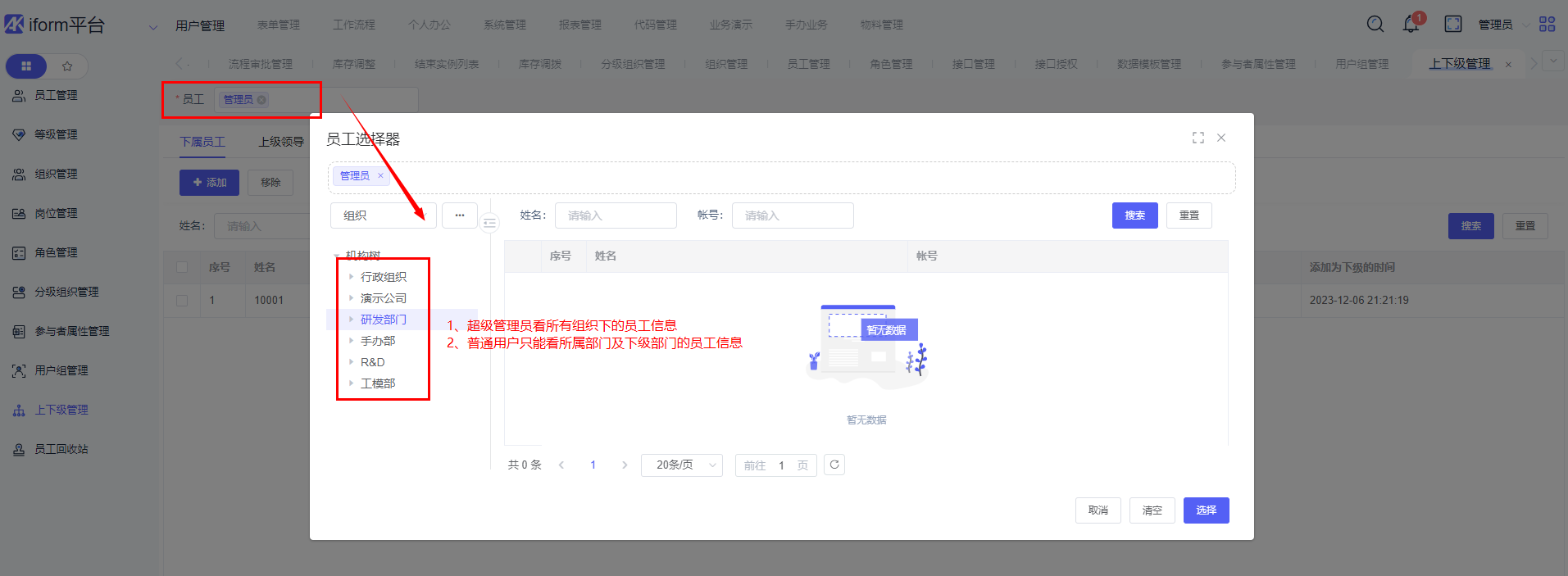Screen dimensions: 1568x576
Task: Open the search magnifier in top bar
Action: [x=1375, y=25]
